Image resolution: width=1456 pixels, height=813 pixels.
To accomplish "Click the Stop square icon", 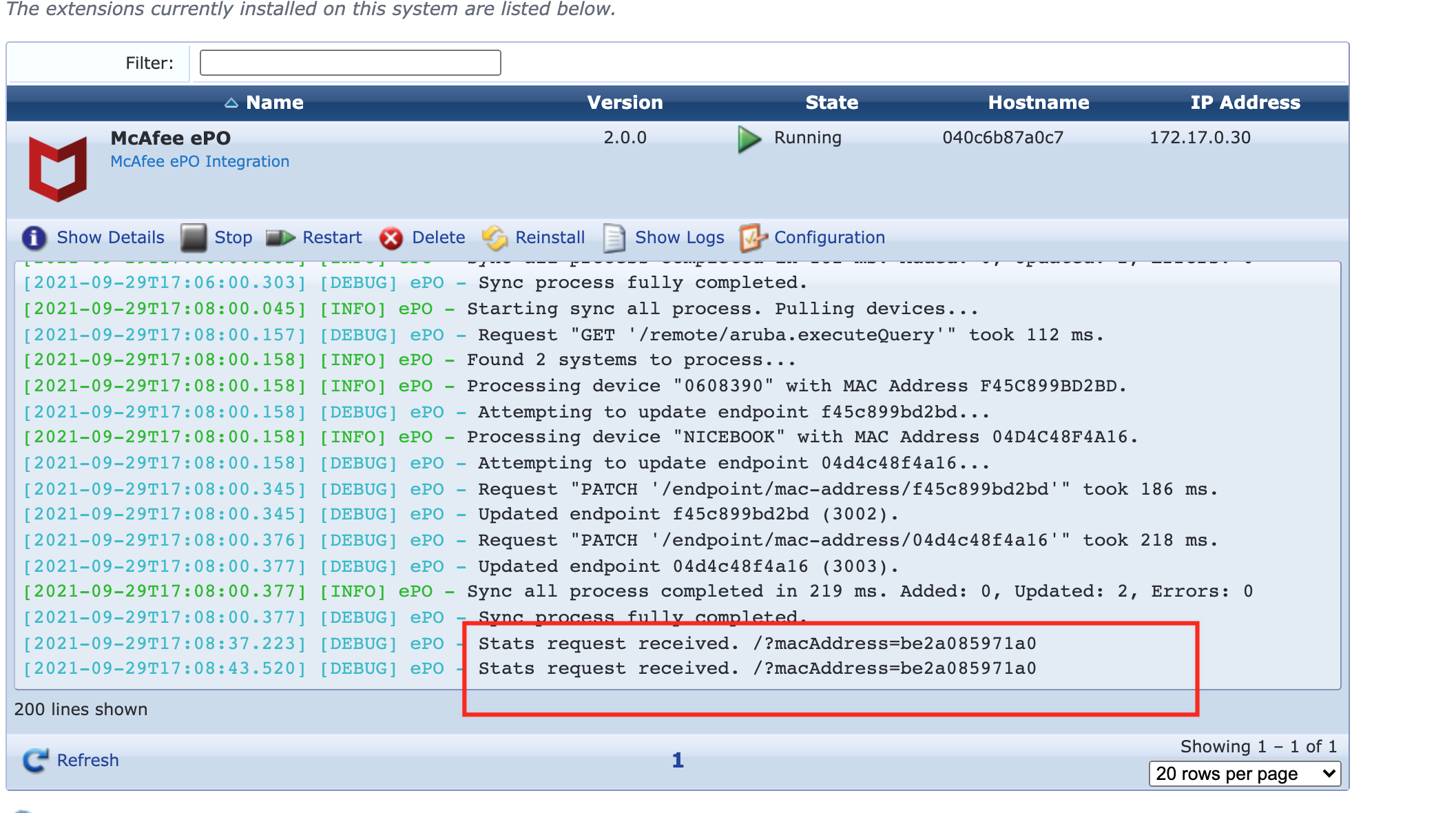I will (x=194, y=238).
